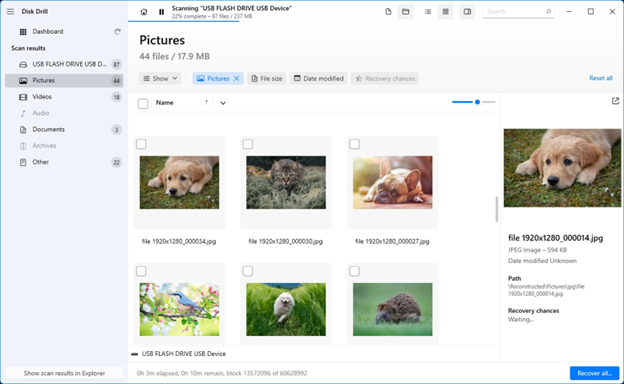624x384 pixels.
Task: Expand the Show dropdown filter
Action: 160,78
